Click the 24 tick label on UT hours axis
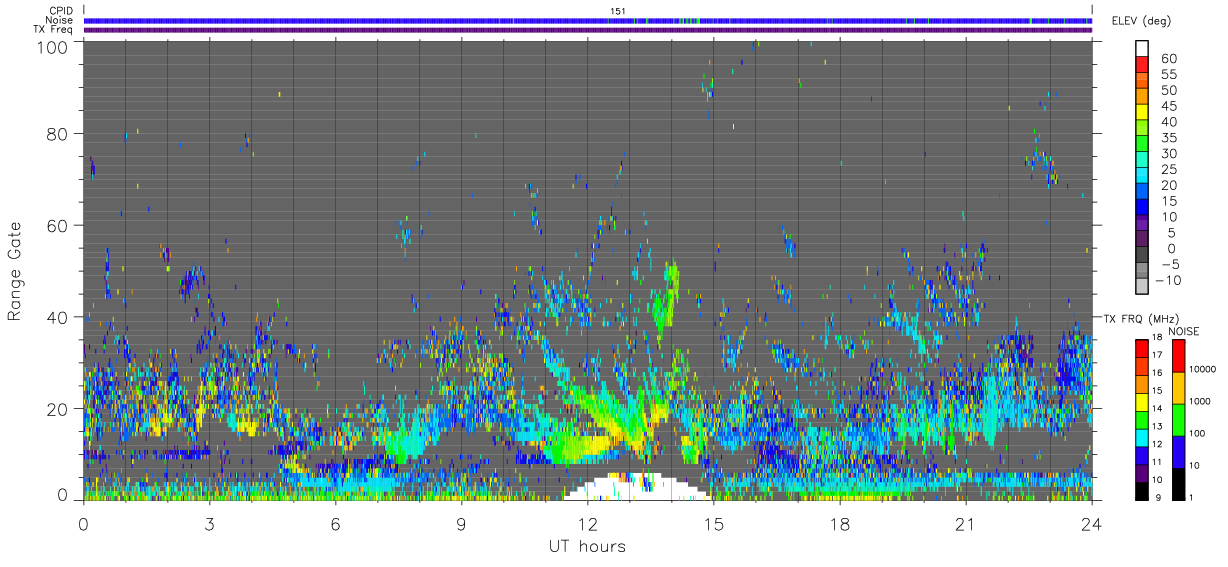 click(x=1092, y=524)
